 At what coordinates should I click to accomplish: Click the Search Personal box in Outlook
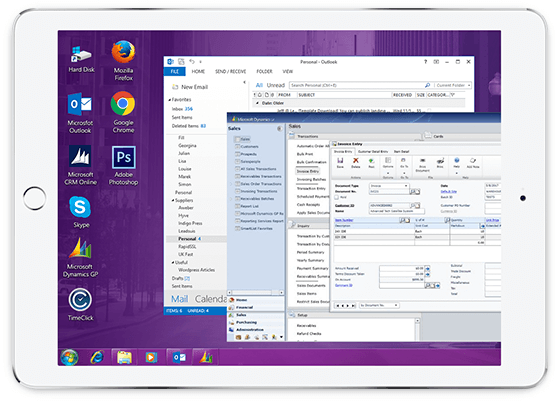(x=357, y=85)
